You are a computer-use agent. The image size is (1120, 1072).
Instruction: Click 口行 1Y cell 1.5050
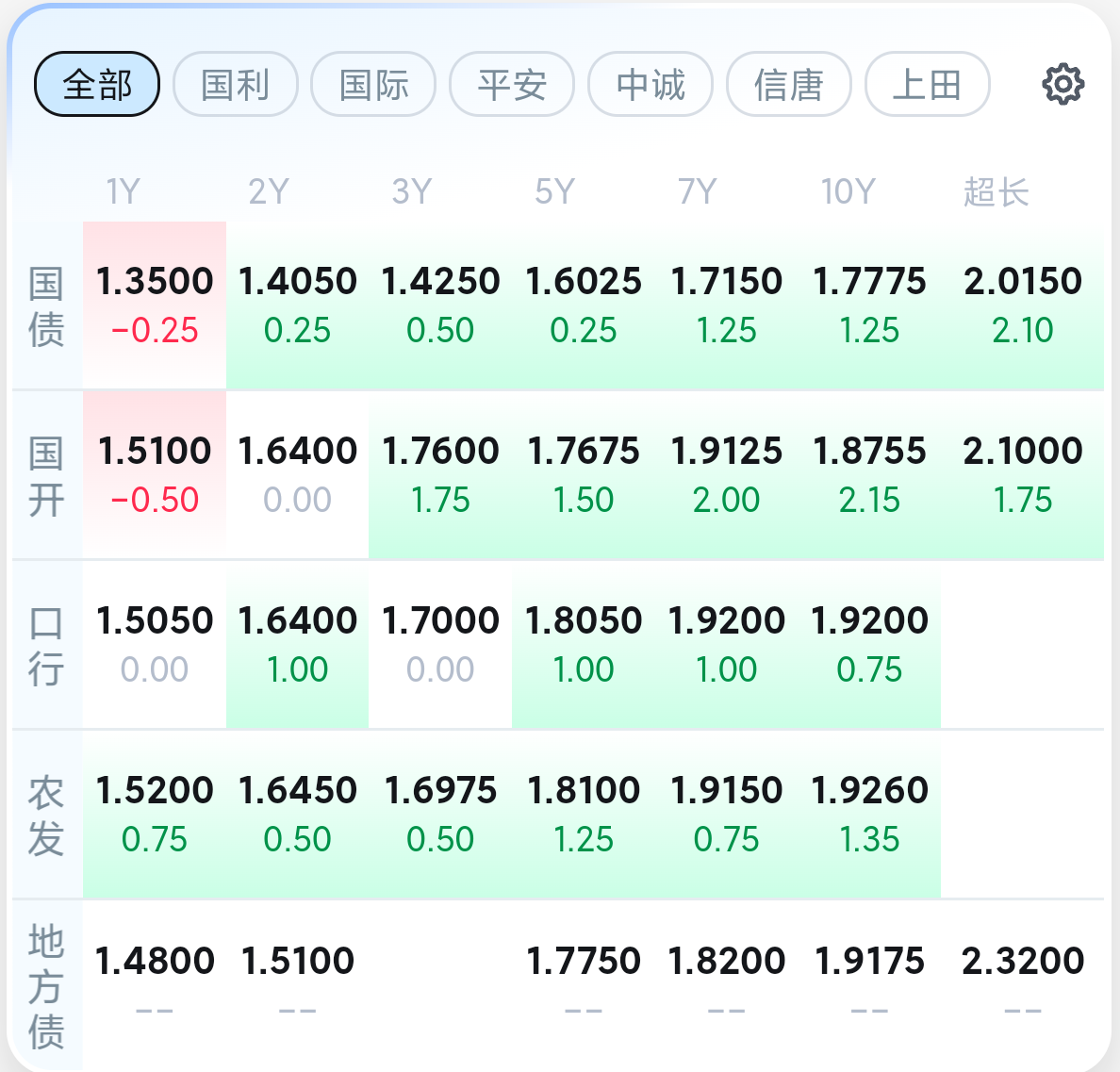[x=155, y=645]
